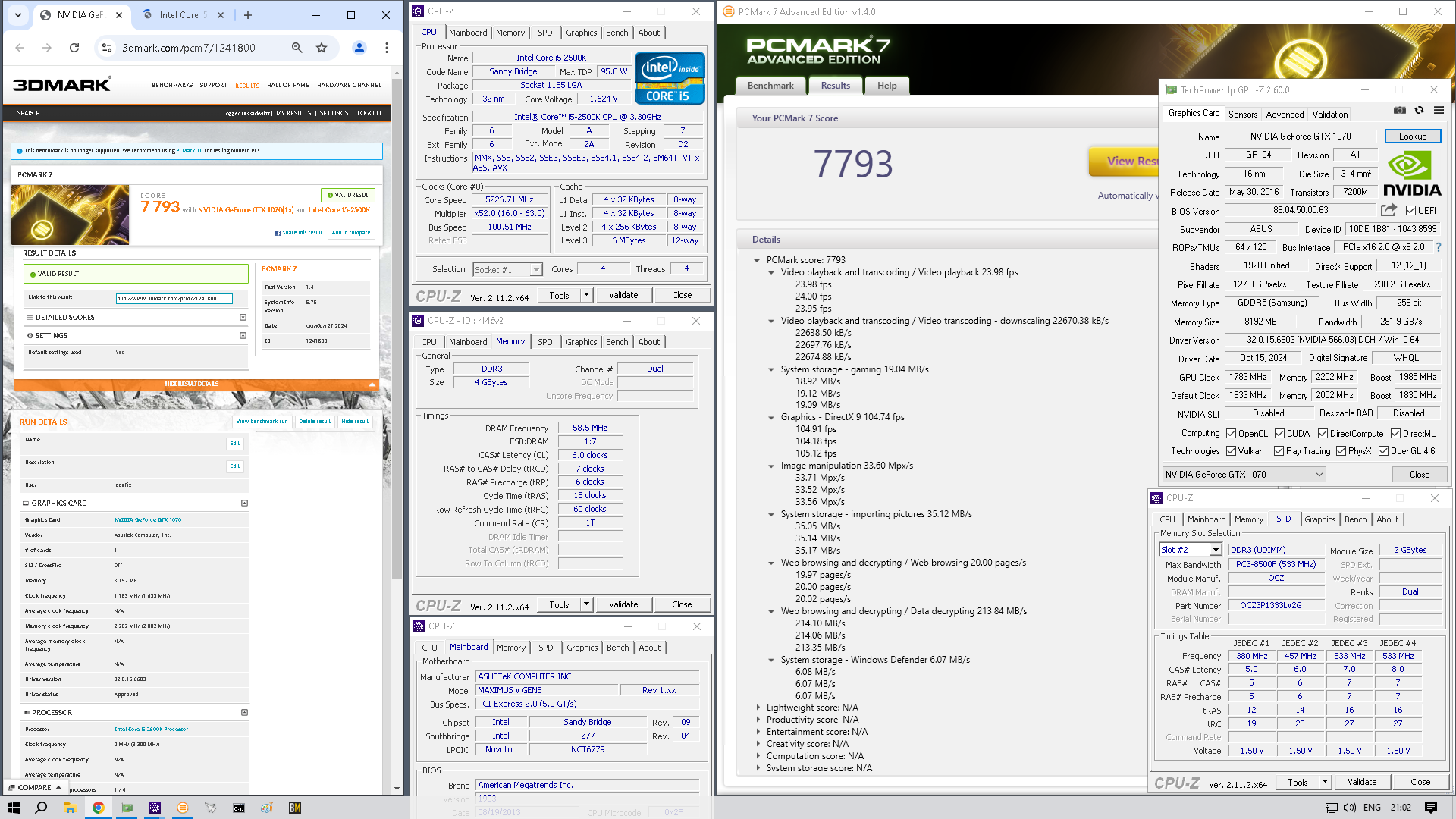
Task: Open the GPU-Z hamburger menu
Action: [1439, 111]
